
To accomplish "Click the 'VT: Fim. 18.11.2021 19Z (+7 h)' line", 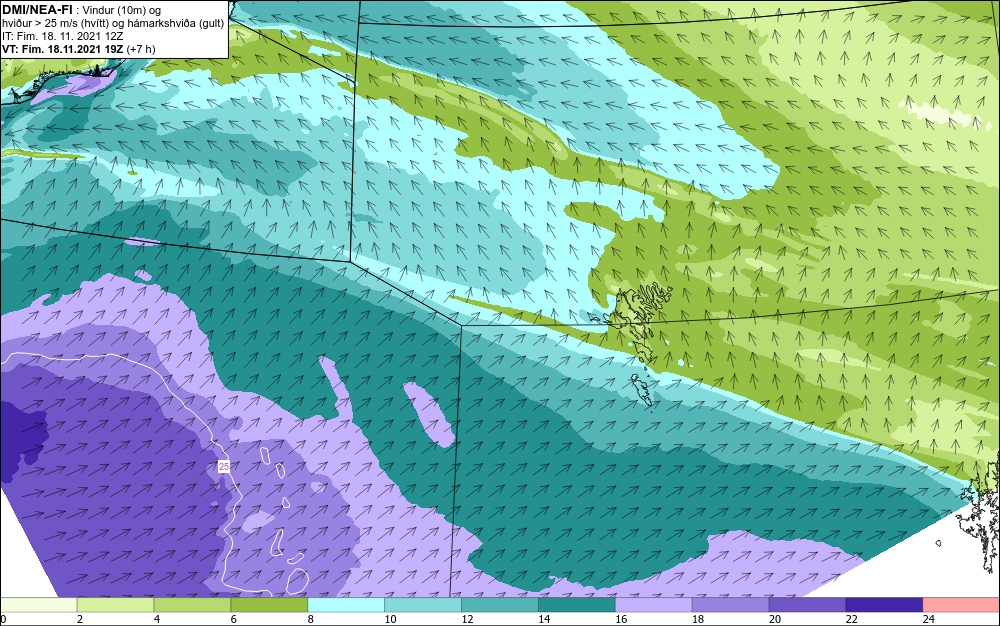I will 78,49.
